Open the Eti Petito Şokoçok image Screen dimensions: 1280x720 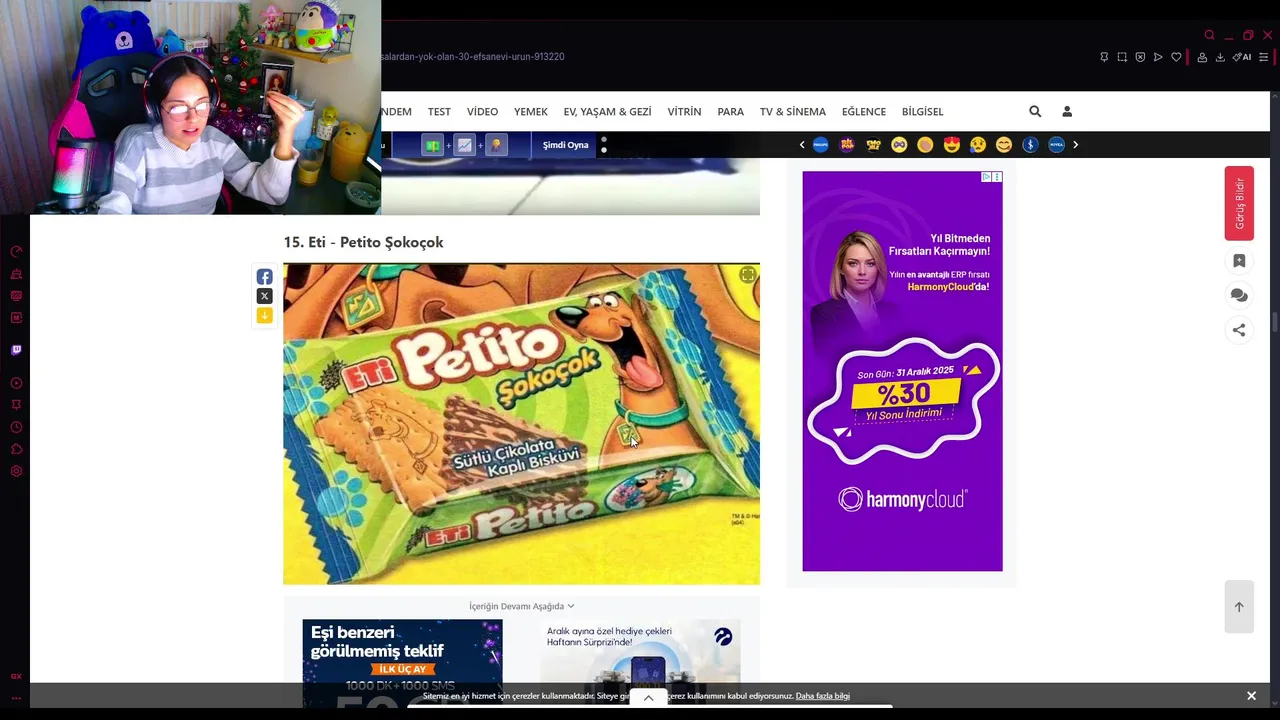[x=521, y=424]
